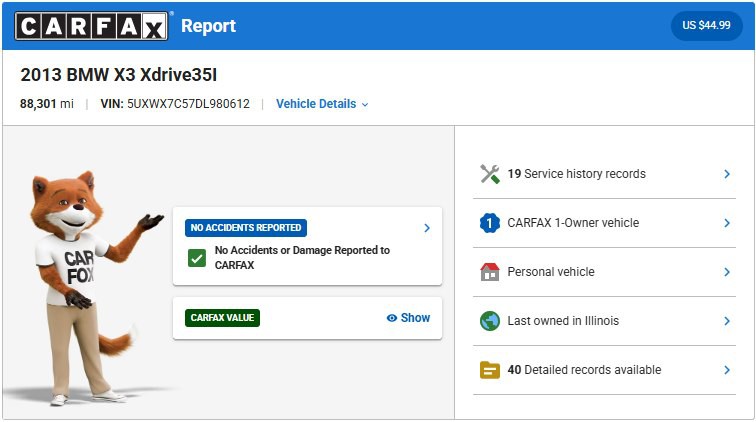Click the red house personal vehicle icon
The image size is (756, 422).
[x=489, y=272]
